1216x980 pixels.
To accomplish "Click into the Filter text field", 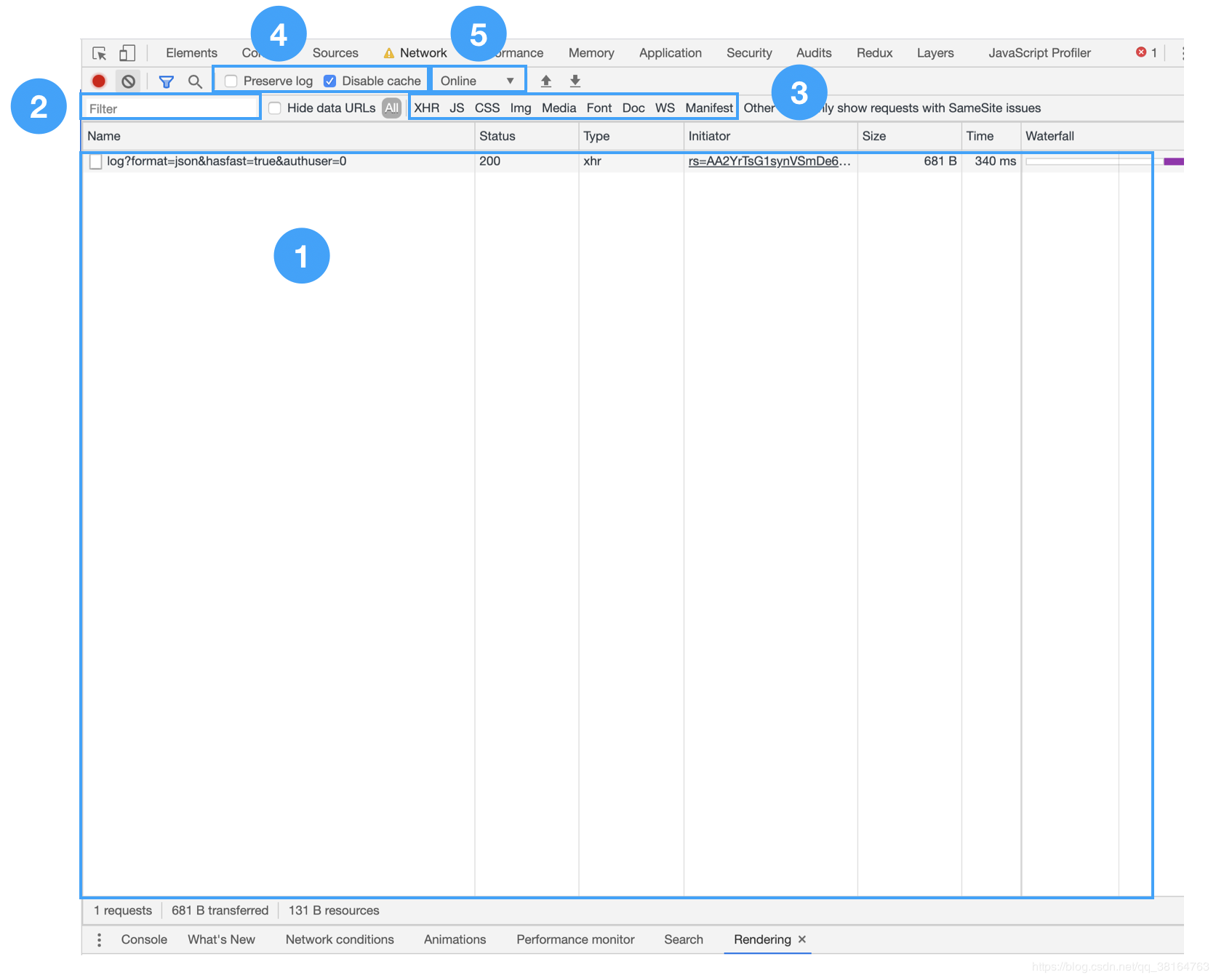I will [x=171, y=108].
